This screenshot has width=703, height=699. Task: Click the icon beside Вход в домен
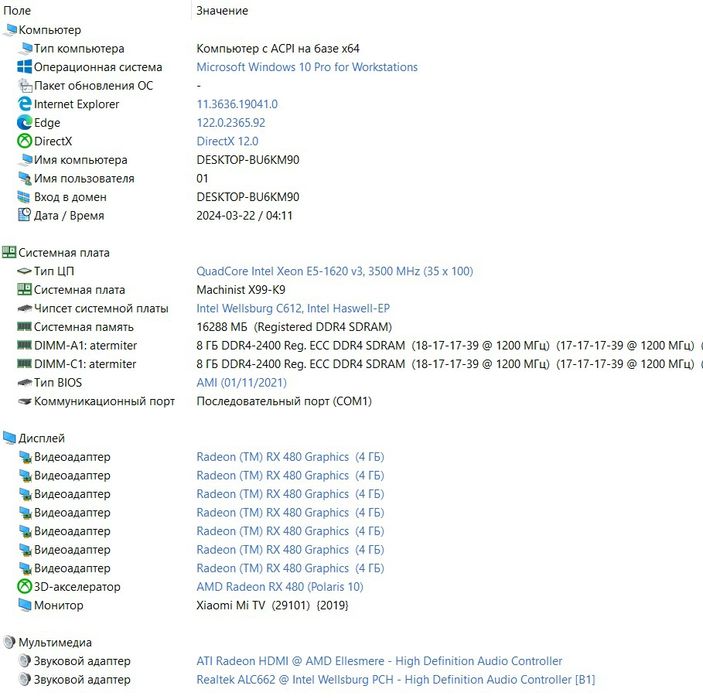pyautogui.click(x=24, y=197)
